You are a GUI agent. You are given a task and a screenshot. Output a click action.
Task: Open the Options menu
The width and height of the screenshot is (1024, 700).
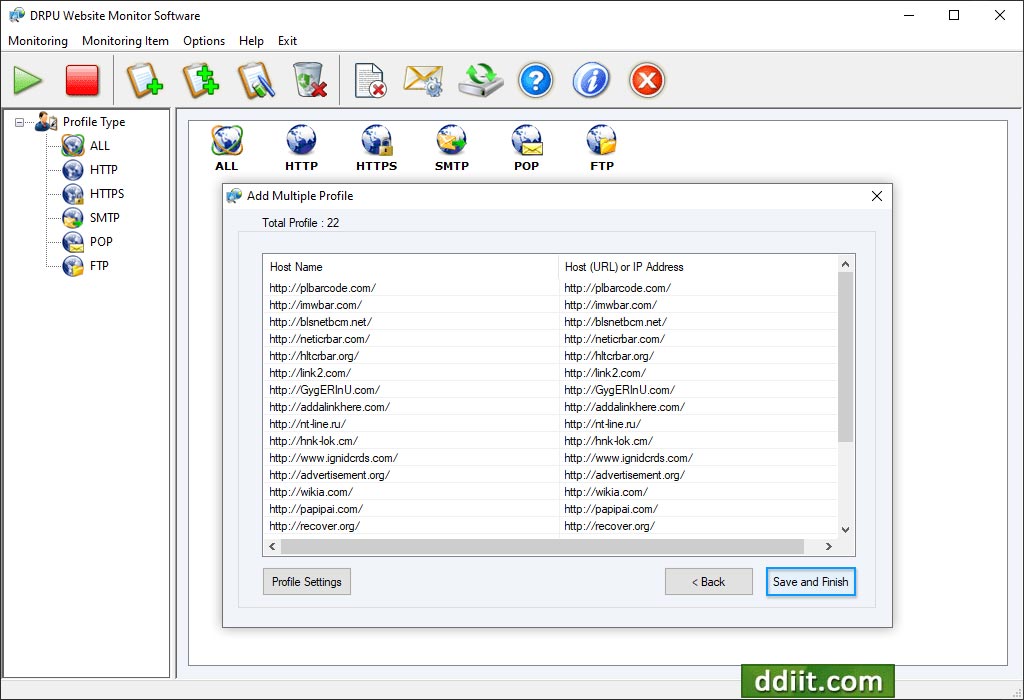pos(204,41)
